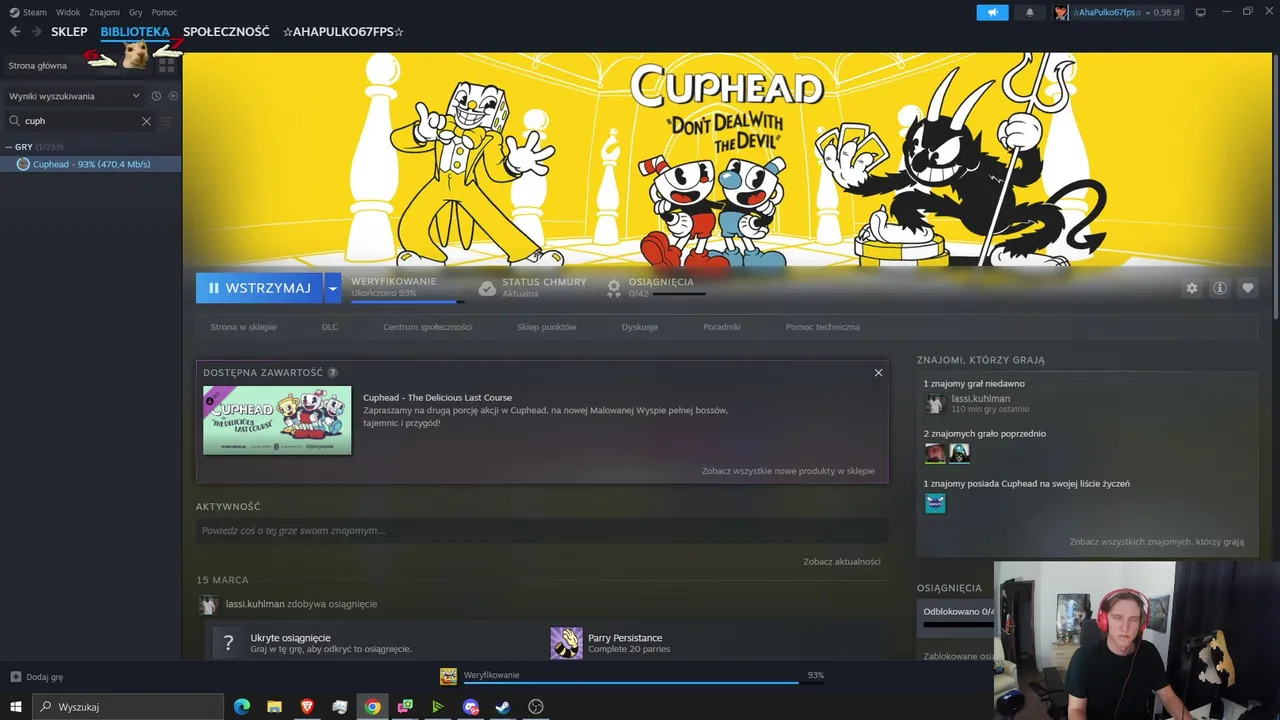Viewport: 1280px width, 720px height.
Task: Close the Dostępna zawartość panel
Action: (x=878, y=373)
